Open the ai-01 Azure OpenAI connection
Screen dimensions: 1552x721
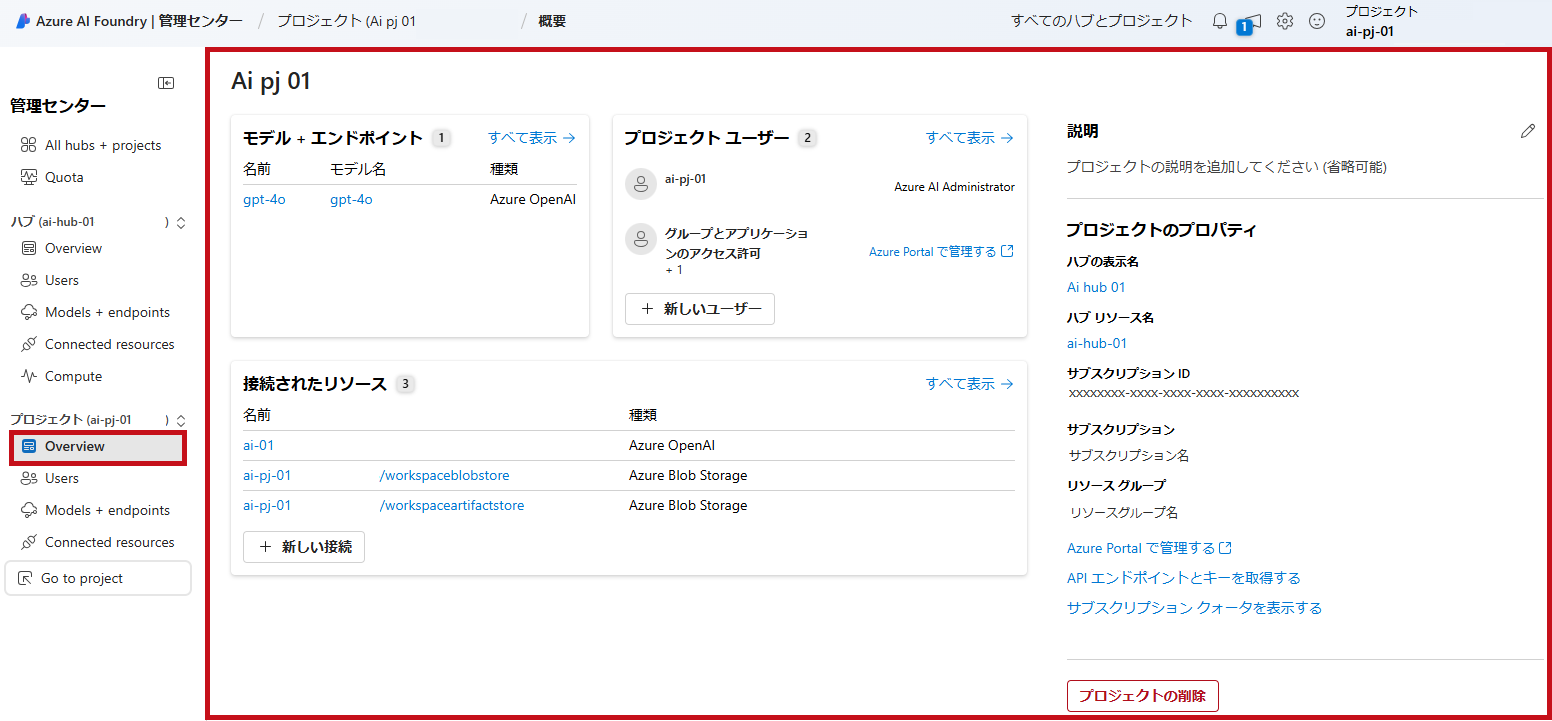tap(258, 445)
